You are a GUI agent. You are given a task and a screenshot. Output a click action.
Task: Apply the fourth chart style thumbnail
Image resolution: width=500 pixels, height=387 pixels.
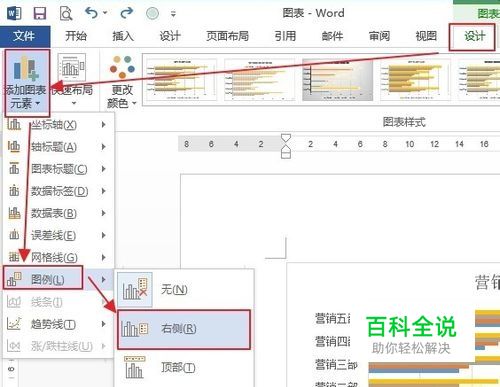pos(415,80)
